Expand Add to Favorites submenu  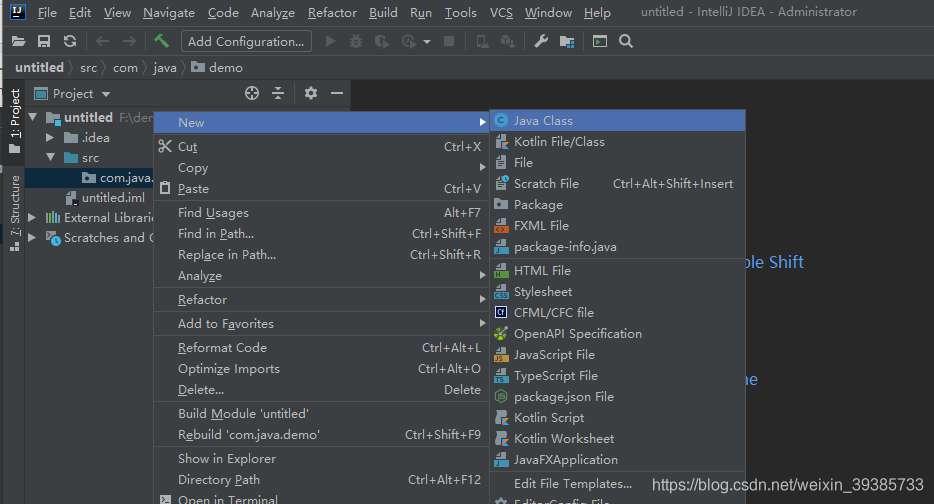pos(321,323)
